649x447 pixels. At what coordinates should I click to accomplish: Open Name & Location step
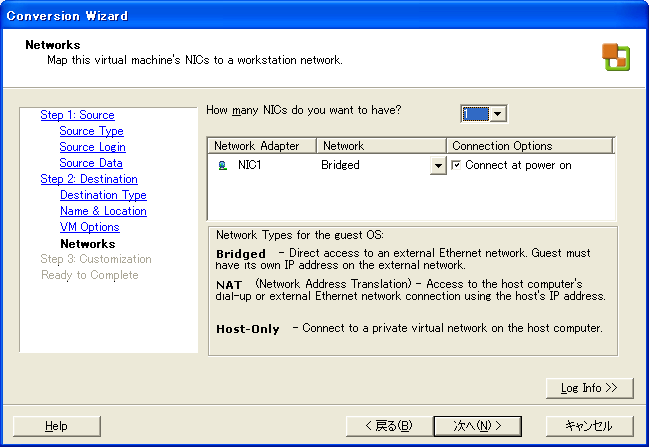(103, 211)
